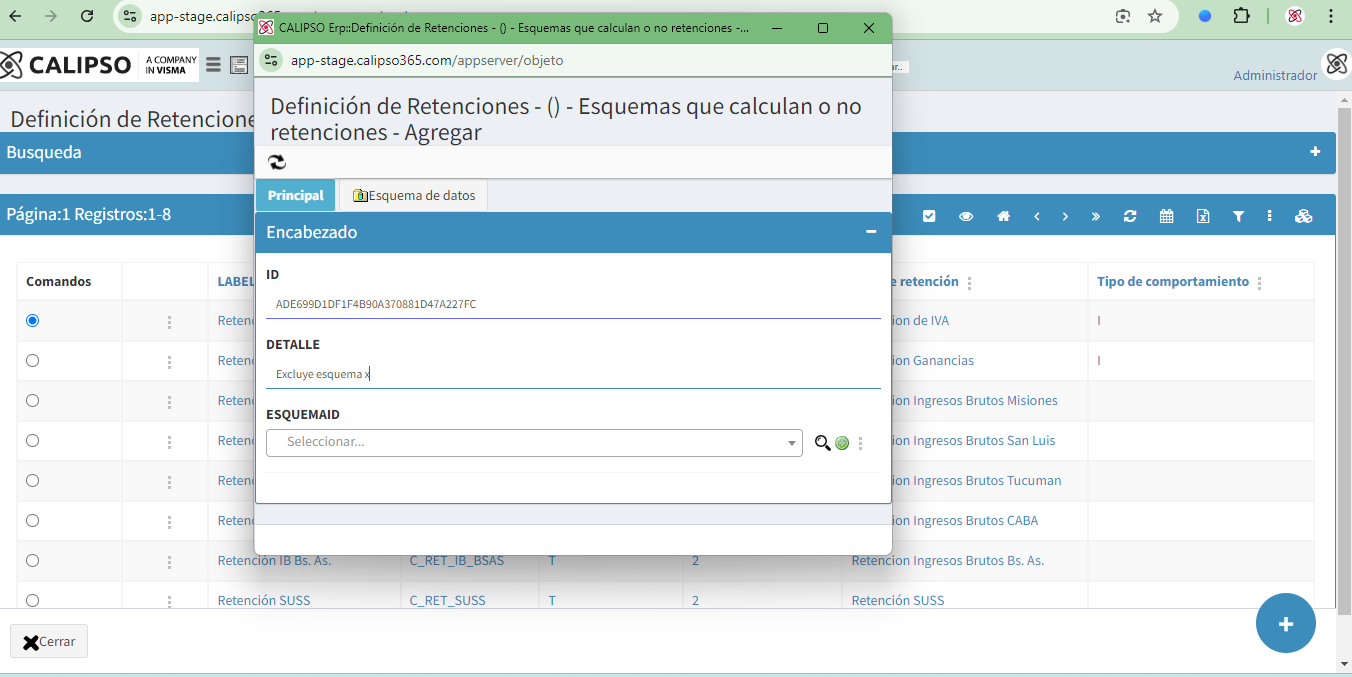Open row menu dots for Retencion Ganancias row
Screen dimensions: 1352x677
[x=169, y=362]
